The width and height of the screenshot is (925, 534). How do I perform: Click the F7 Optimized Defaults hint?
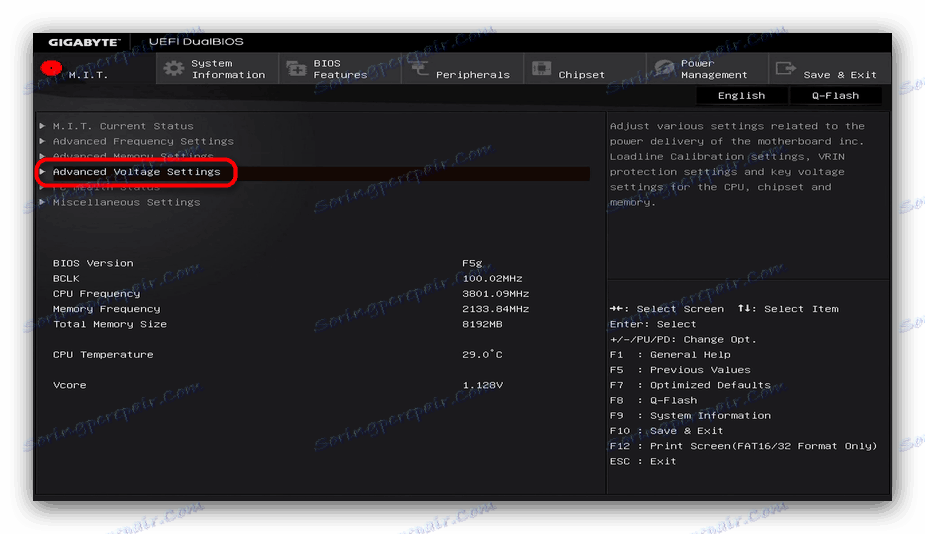pos(690,385)
